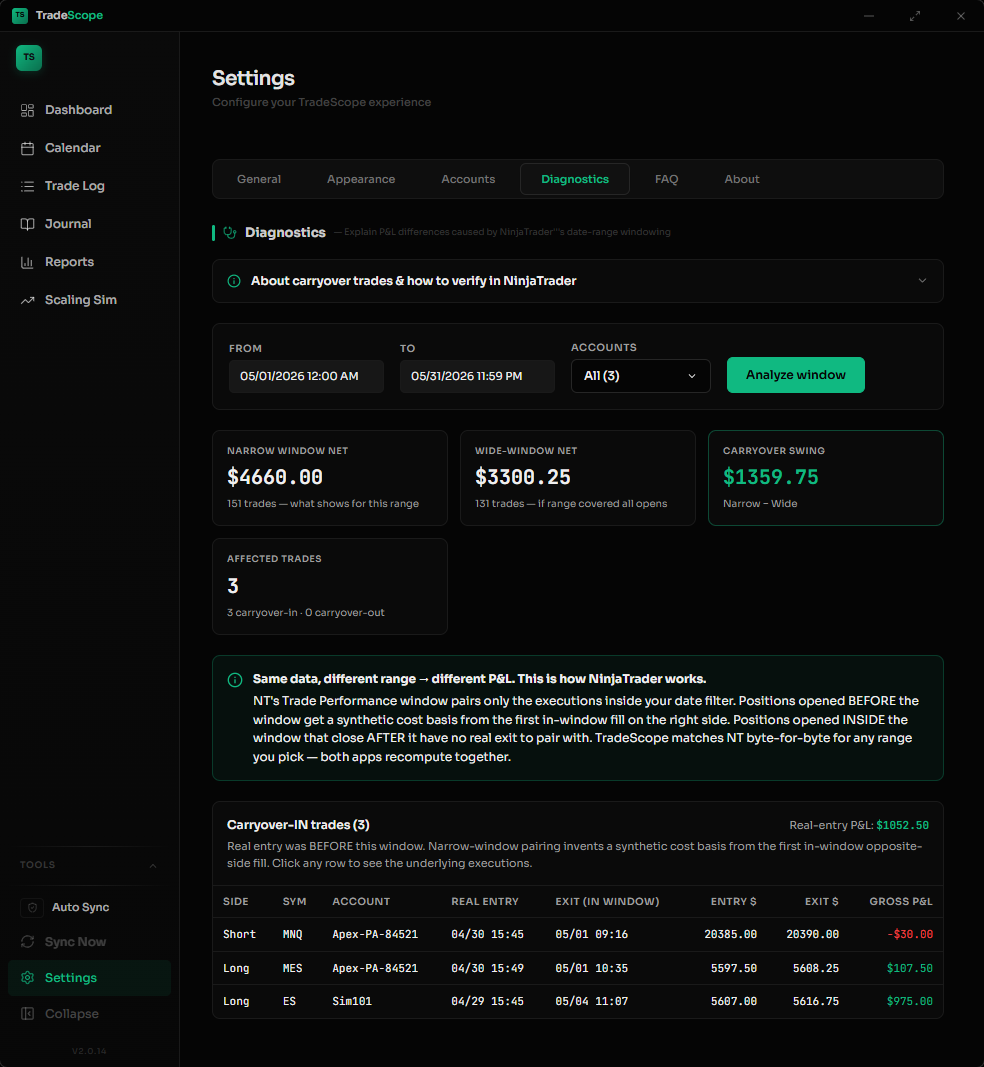Click the Analyze window button
The height and width of the screenshot is (1067, 984).
click(796, 375)
